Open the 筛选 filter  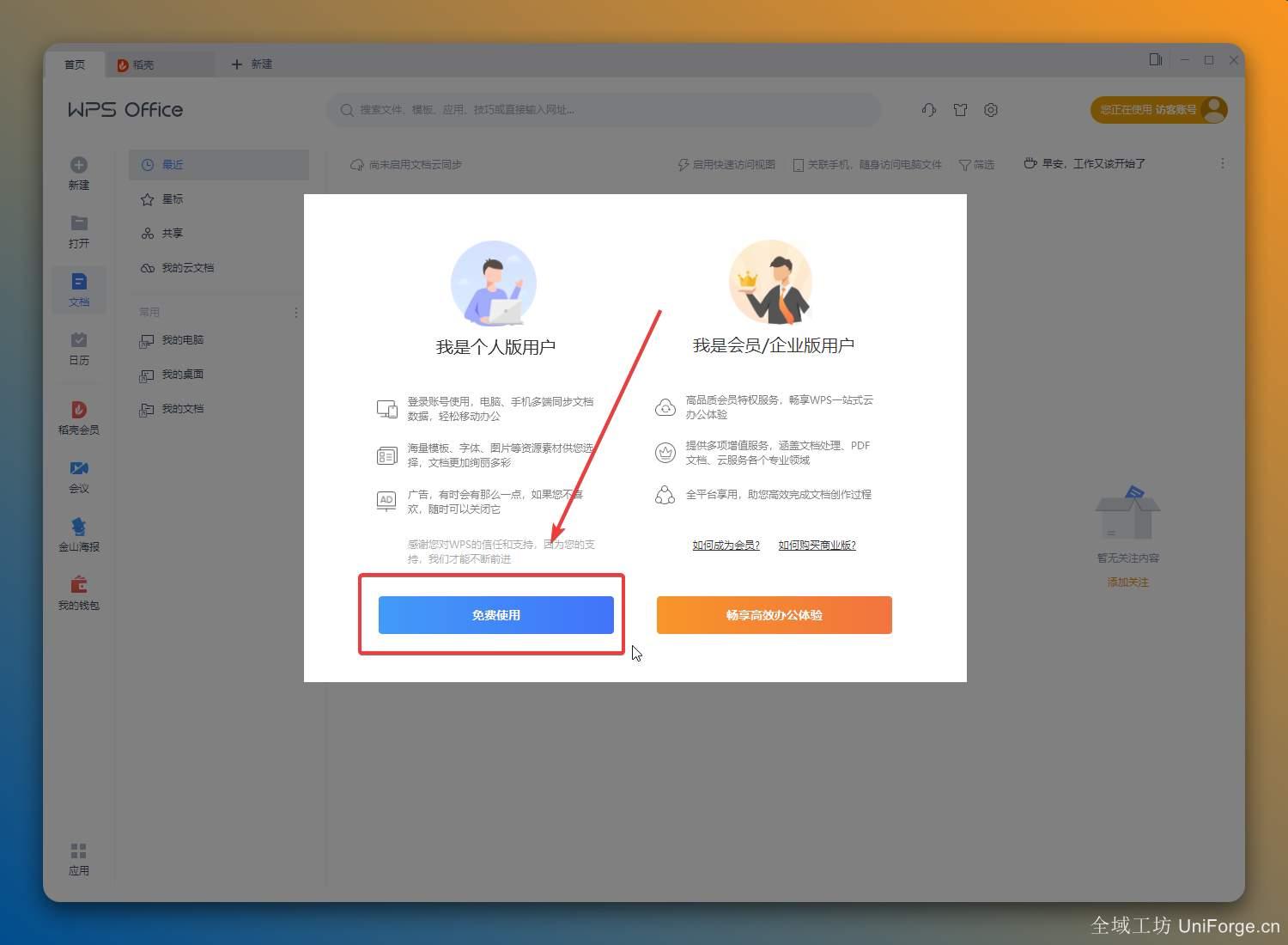[x=976, y=164]
